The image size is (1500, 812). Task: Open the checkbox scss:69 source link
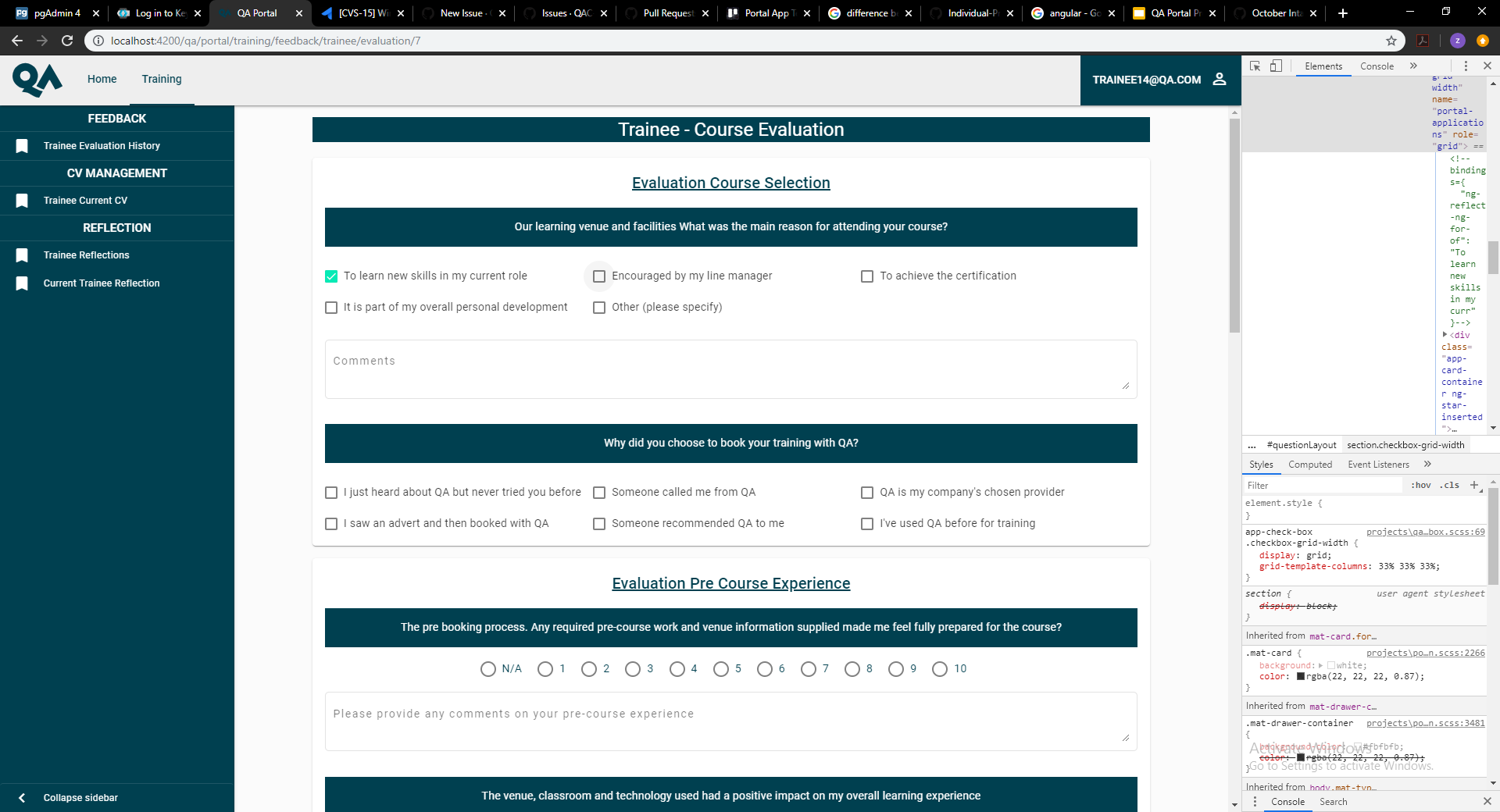pos(1425,532)
